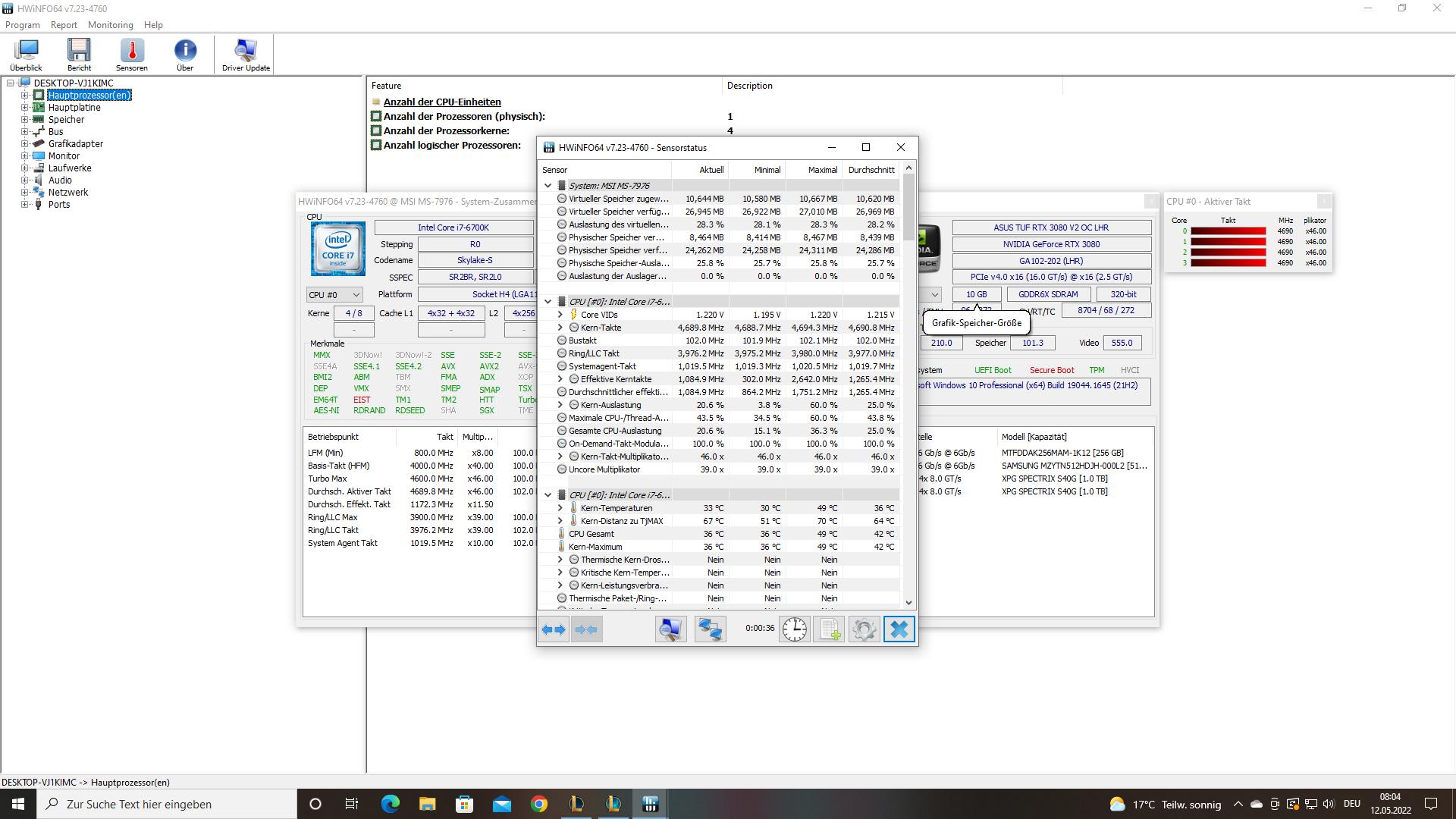Open sensor settings gear icon
This screenshot has height=819, width=1456.
pos(864,629)
